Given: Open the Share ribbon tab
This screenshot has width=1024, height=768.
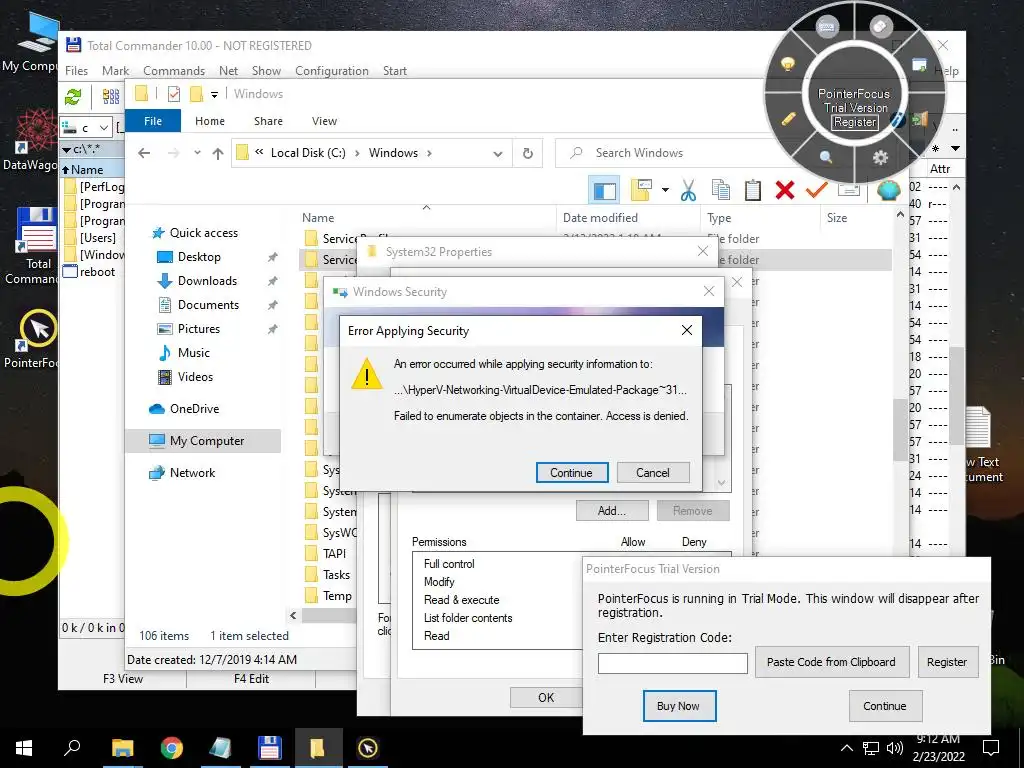Looking at the screenshot, I should pos(268,121).
